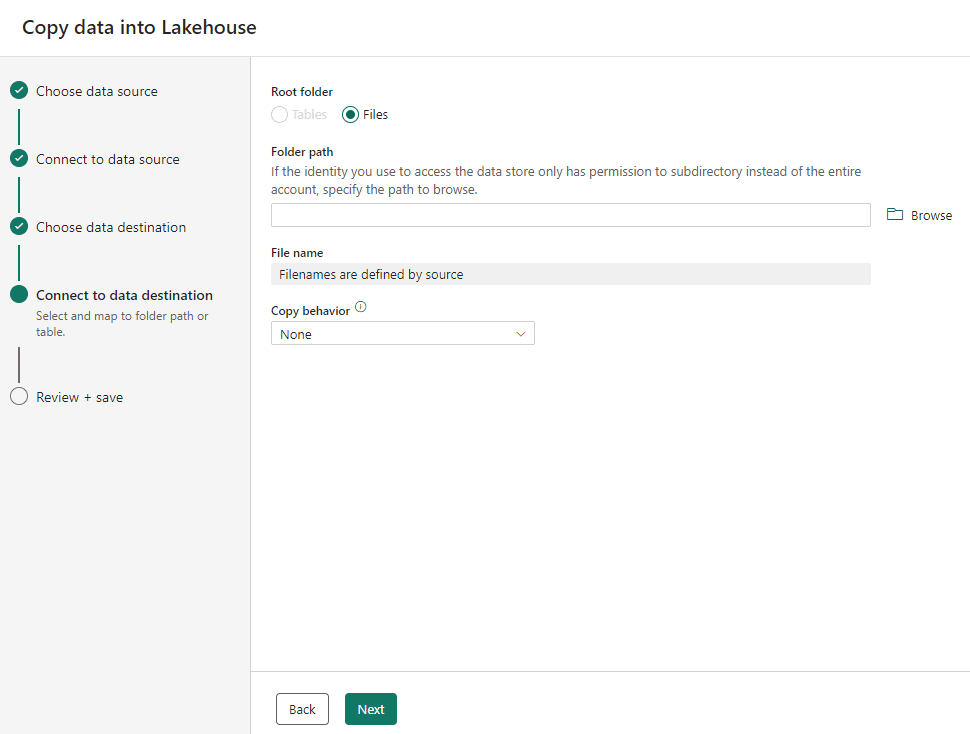Click the 'Select and map to folder path' description

coord(122,323)
